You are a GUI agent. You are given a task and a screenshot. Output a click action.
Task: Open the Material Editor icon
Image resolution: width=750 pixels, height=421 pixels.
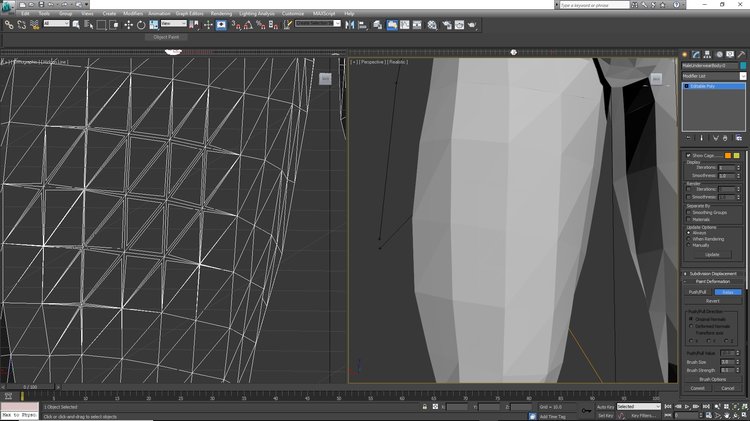click(x=432, y=25)
